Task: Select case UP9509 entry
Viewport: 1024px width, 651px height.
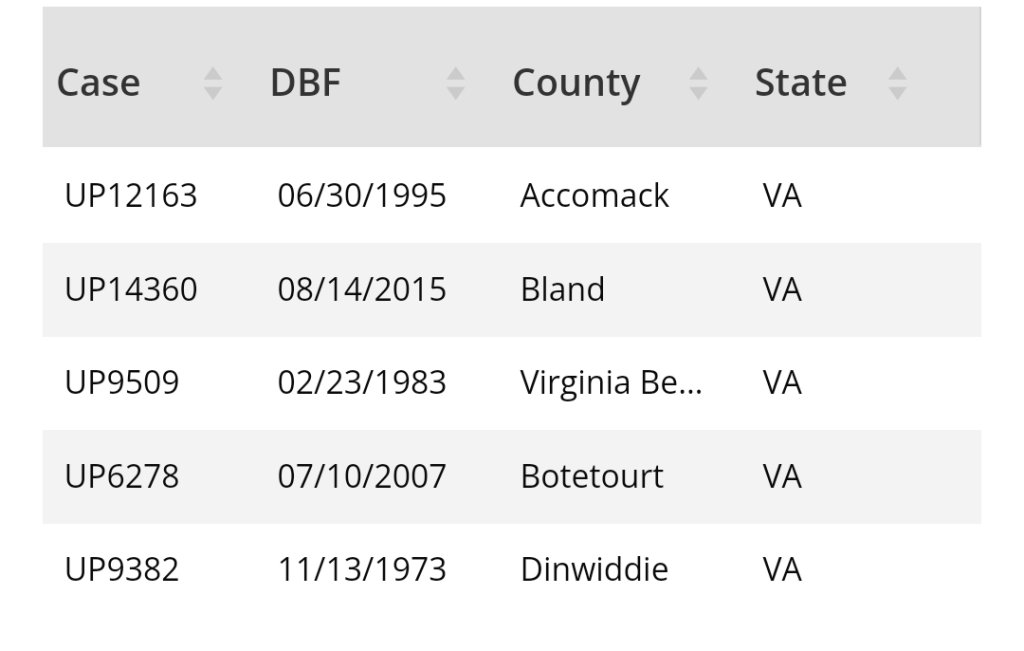Action: 122,383
